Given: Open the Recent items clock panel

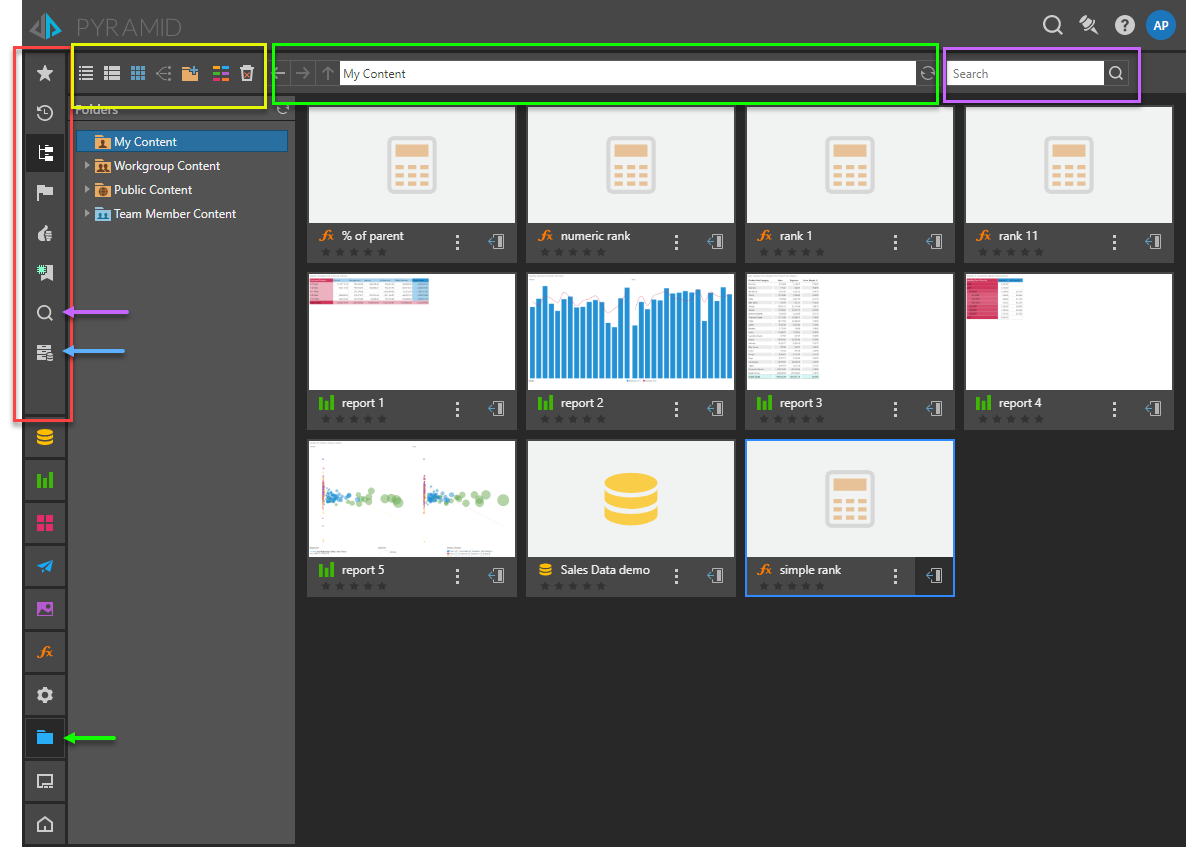Looking at the screenshot, I should [44, 113].
